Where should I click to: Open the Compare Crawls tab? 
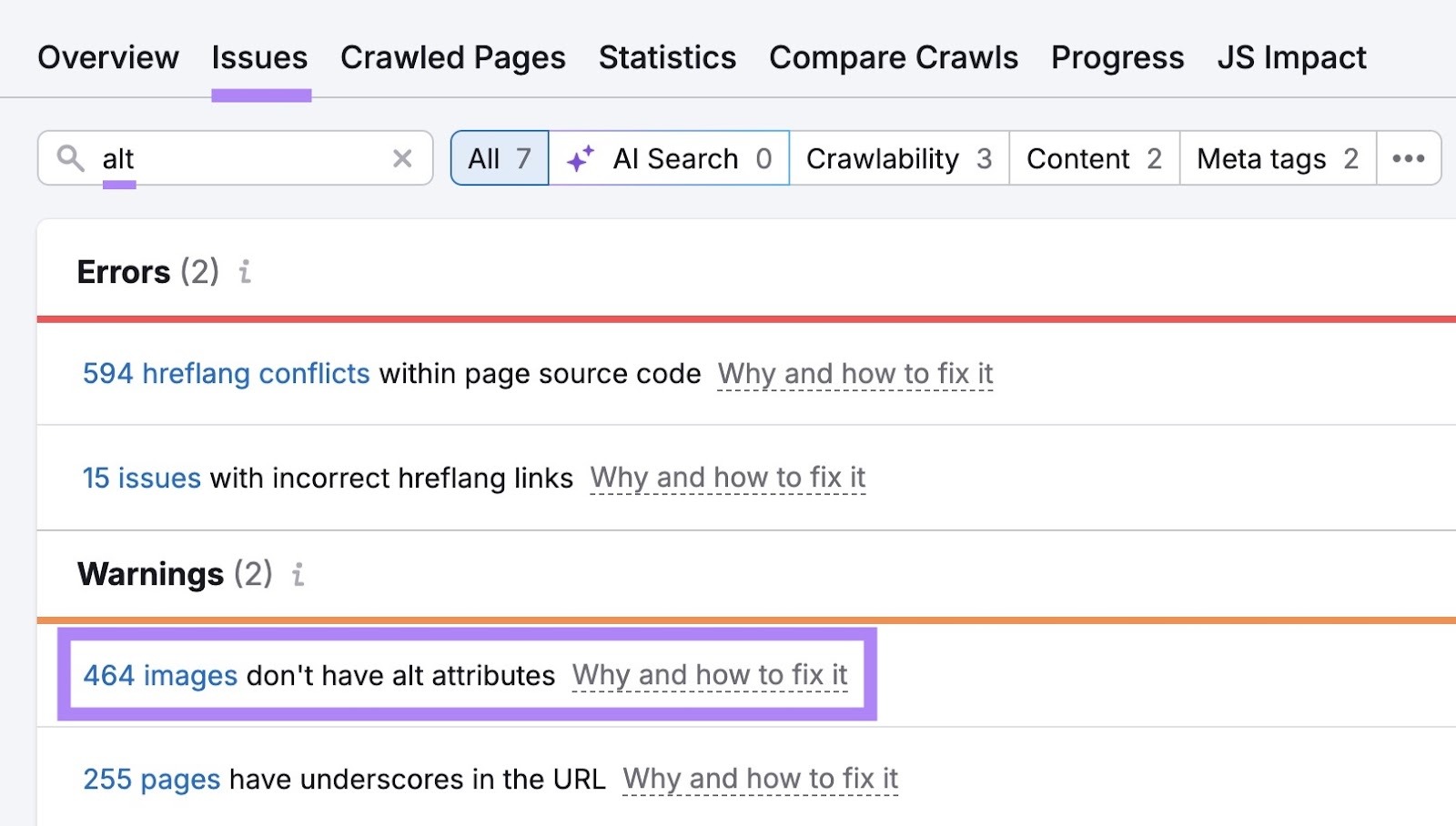pyautogui.click(x=893, y=56)
